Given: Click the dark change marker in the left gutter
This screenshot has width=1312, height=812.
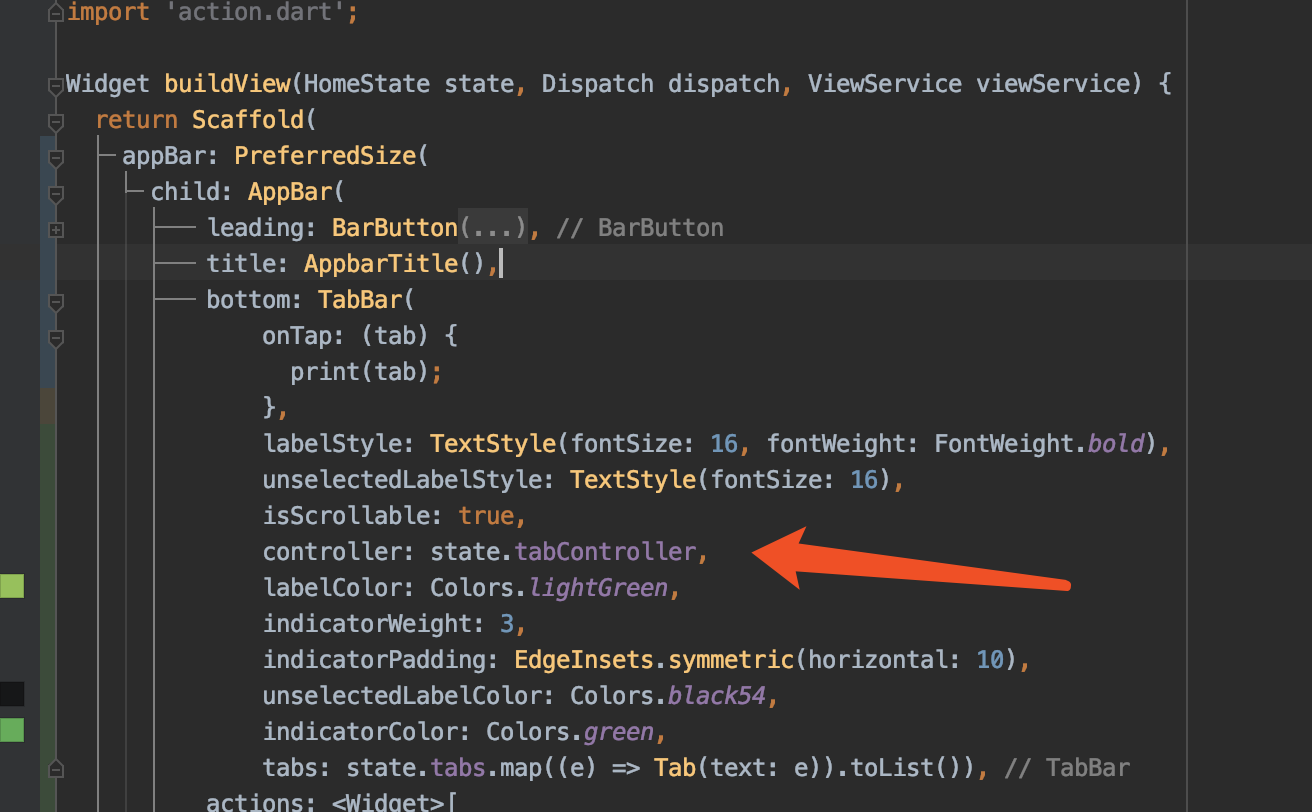Looking at the screenshot, I should tap(12, 693).
